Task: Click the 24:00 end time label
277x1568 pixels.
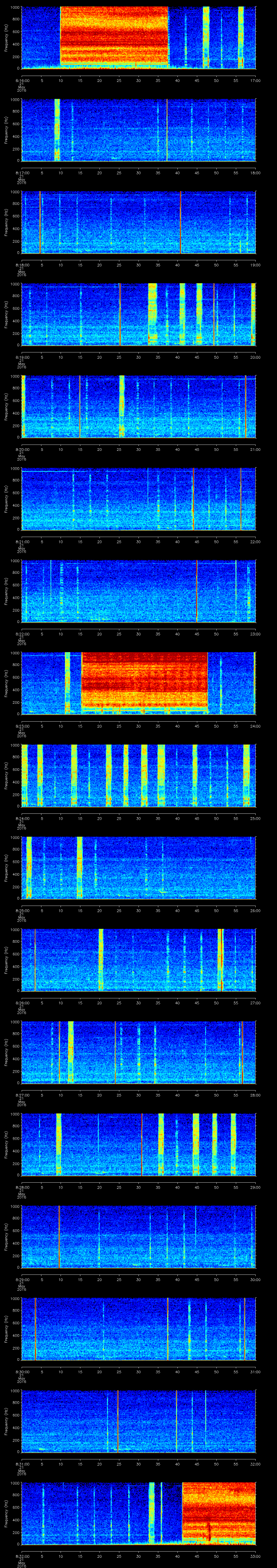Action: click(x=256, y=726)
